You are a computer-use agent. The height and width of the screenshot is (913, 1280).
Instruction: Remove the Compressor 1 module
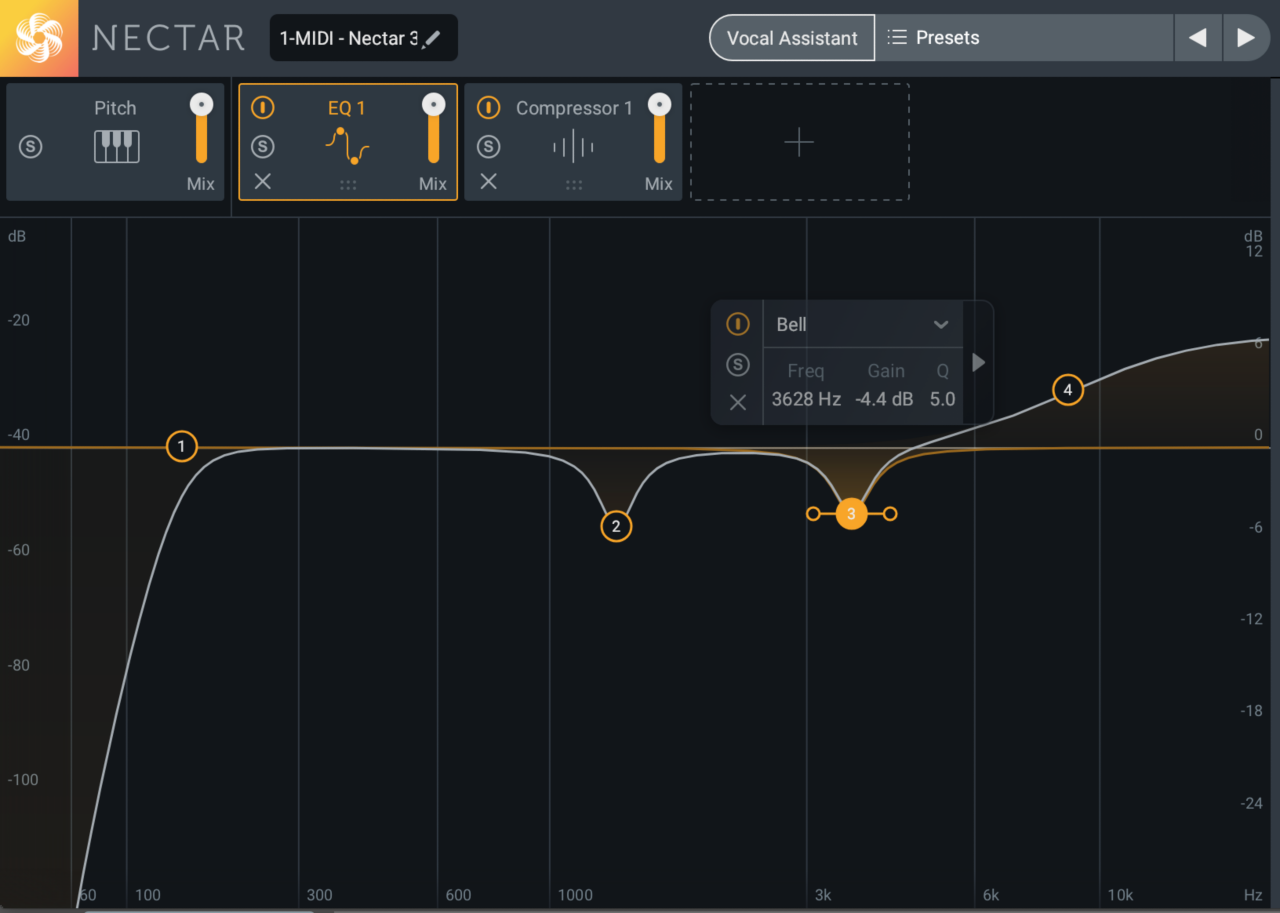488,181
